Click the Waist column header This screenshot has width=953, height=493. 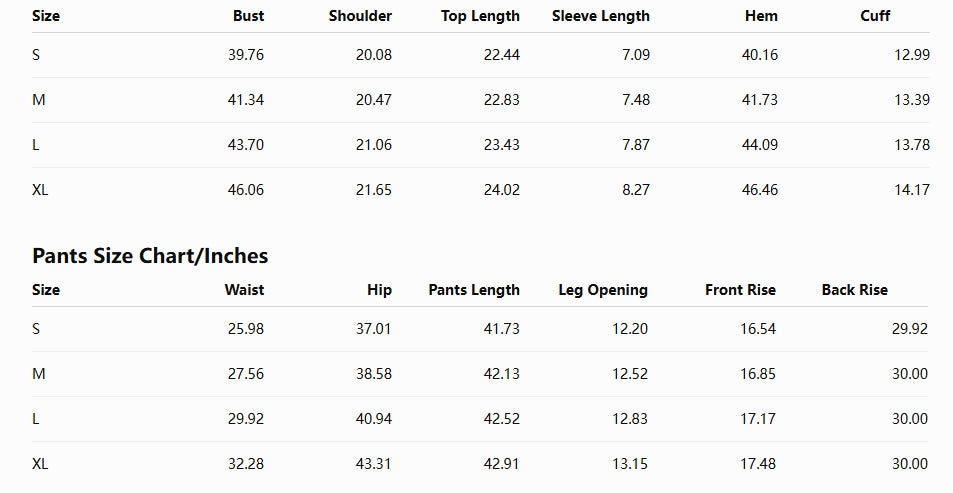(x=244, y=290)
